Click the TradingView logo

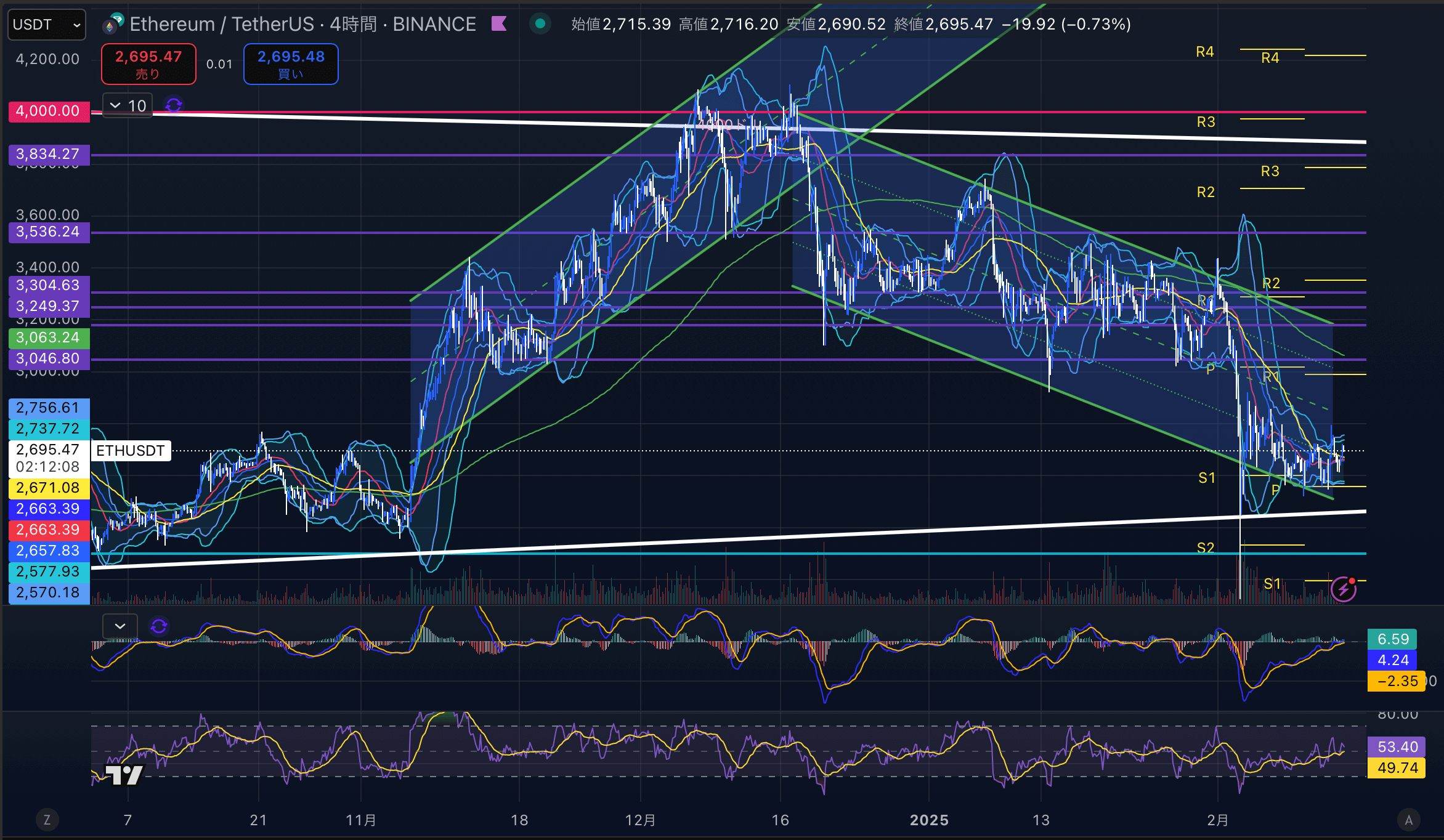point(124,775)
